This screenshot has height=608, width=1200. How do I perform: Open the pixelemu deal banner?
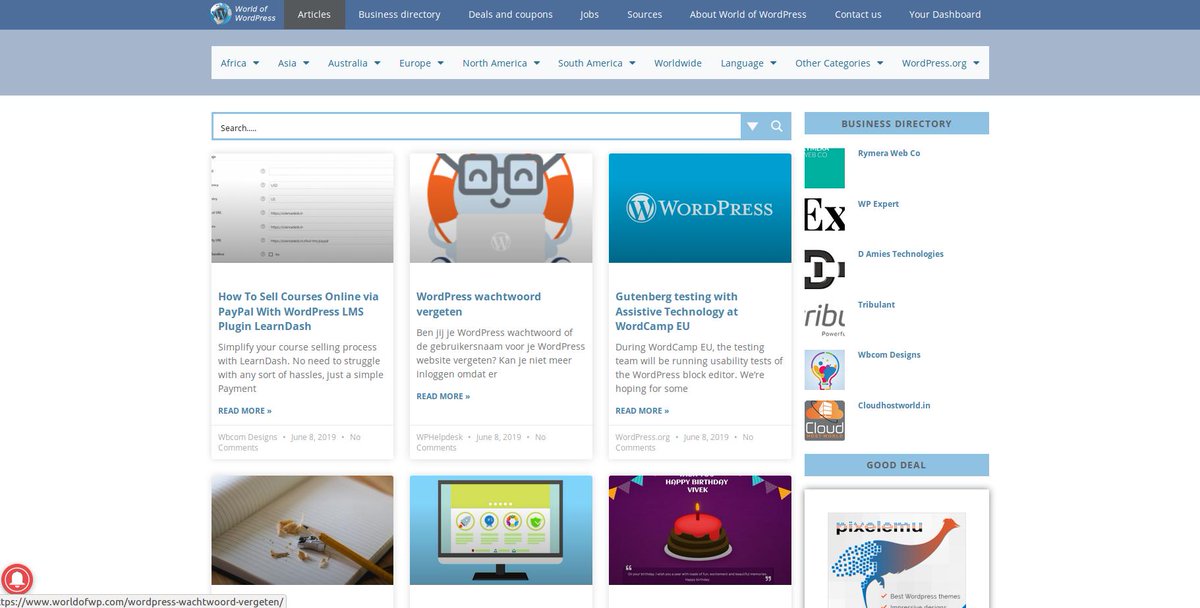tap(897, 560)
